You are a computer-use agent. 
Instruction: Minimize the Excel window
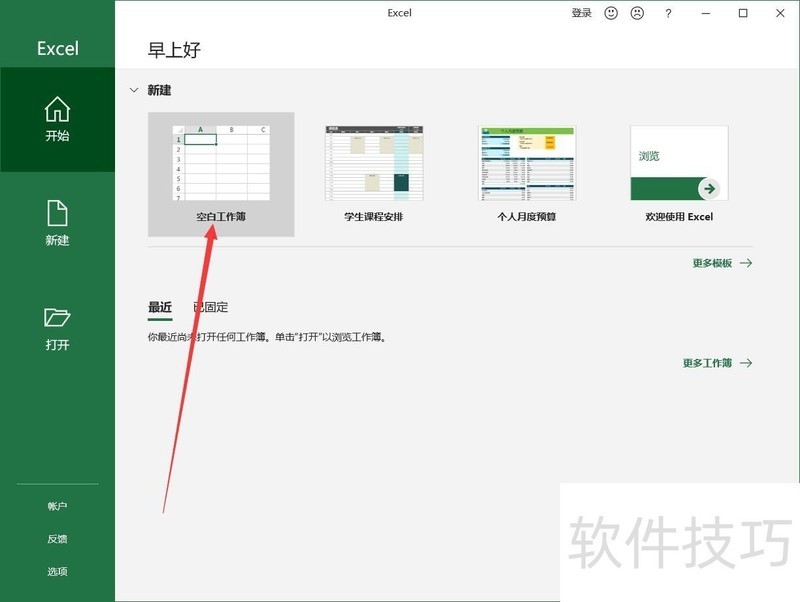[706, 13]
